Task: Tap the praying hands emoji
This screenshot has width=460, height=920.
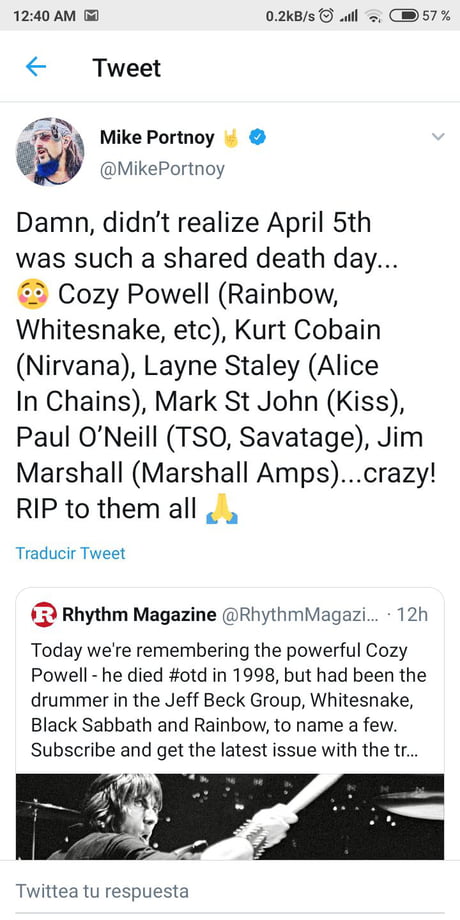Action: (221, 510)
